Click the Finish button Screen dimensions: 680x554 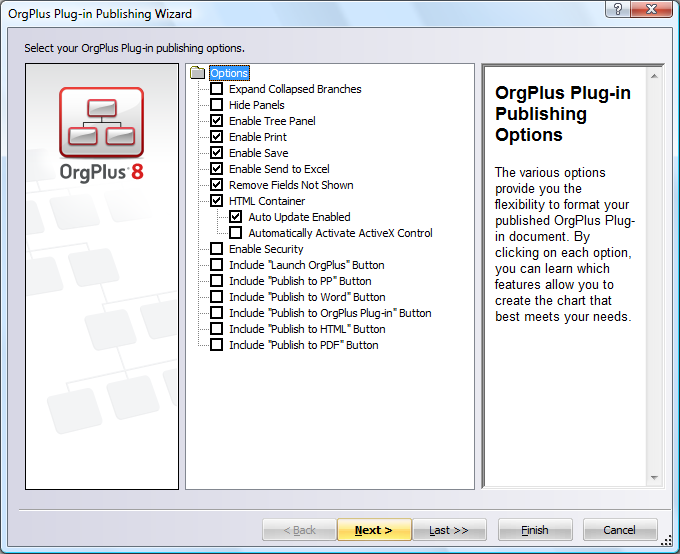click(x=535, y=530)
